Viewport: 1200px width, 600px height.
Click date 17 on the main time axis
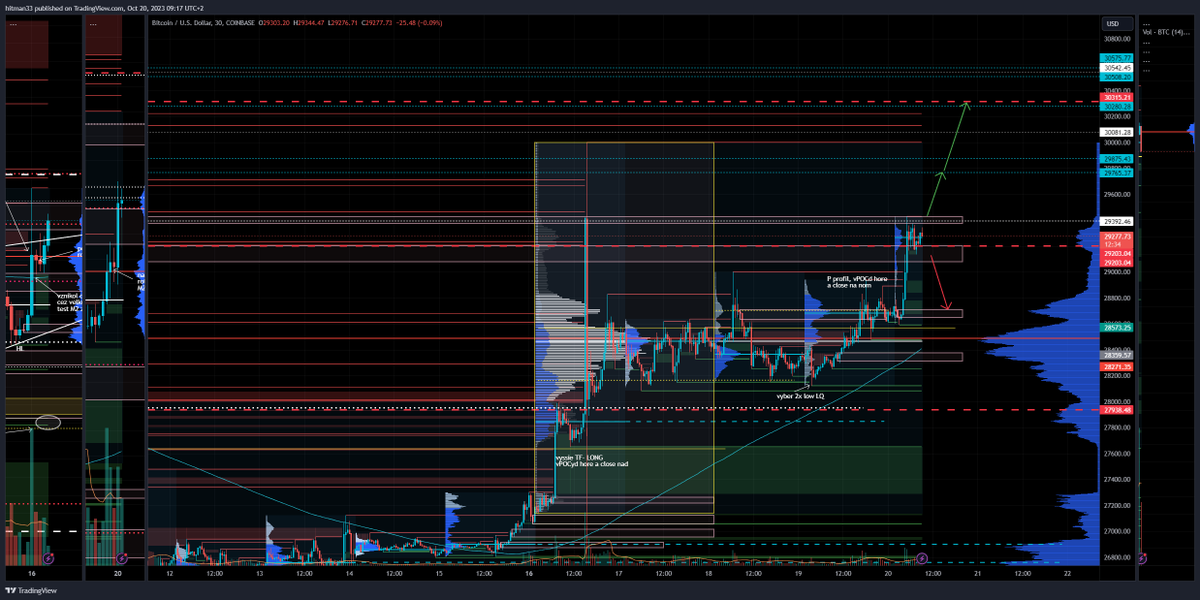point(618,574)
